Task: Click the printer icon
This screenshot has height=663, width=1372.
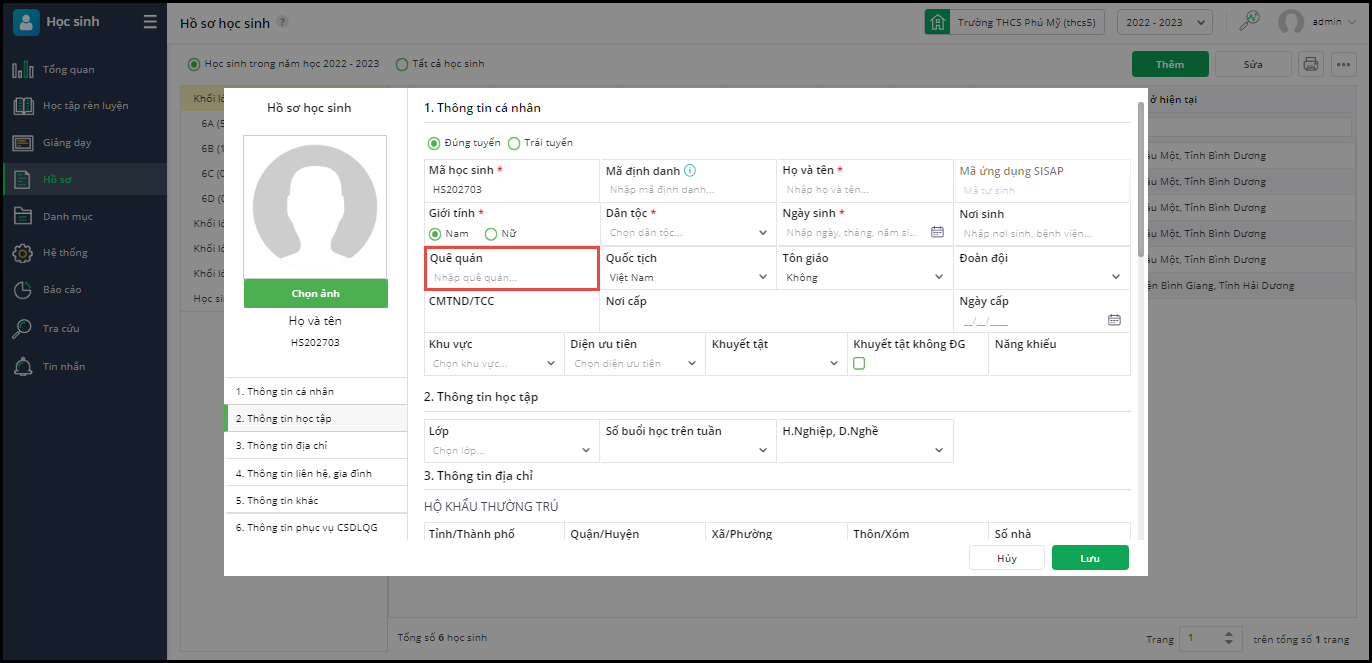Action: coord(1310,64)
